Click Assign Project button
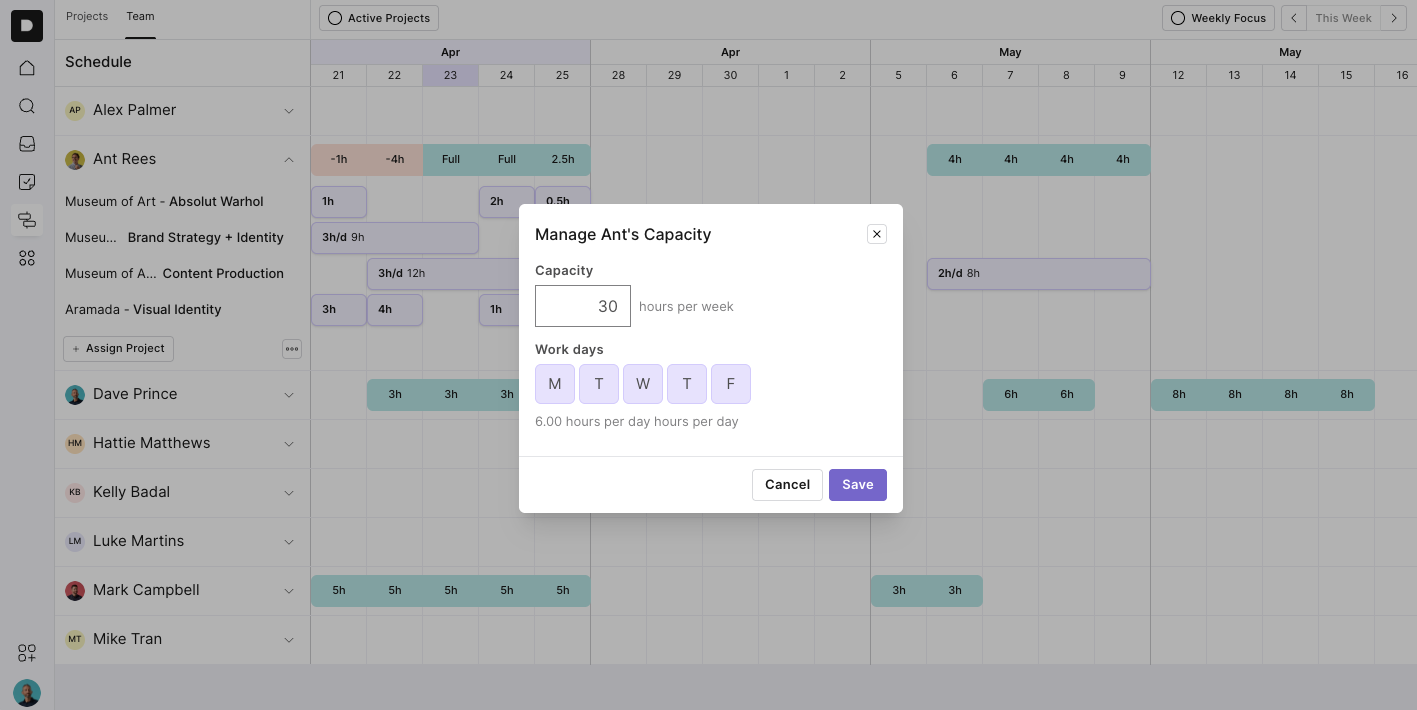The height and width of the screenshot is (710, 1417). click(119, 349)
